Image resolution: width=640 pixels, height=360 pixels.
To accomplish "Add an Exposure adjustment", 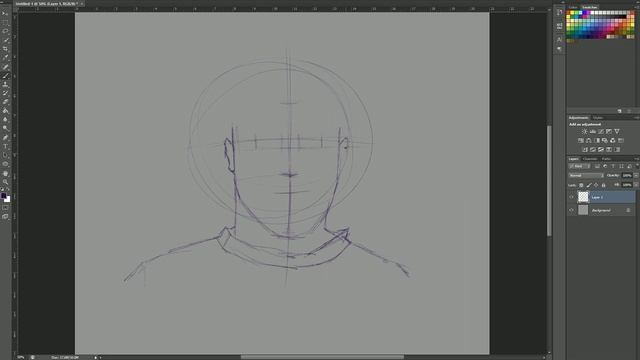I will pyautogui.click(x=609, y=131).
